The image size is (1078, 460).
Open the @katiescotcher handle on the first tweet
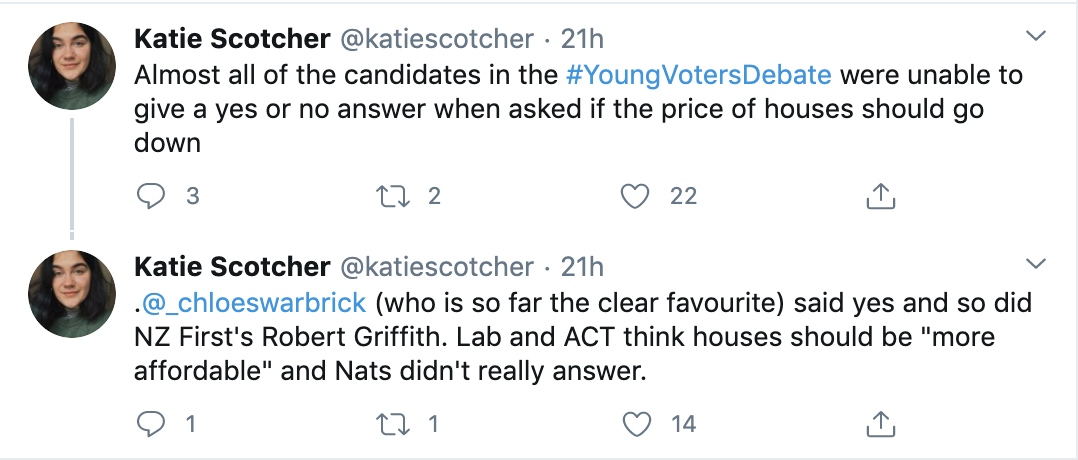tap(437, 39)
